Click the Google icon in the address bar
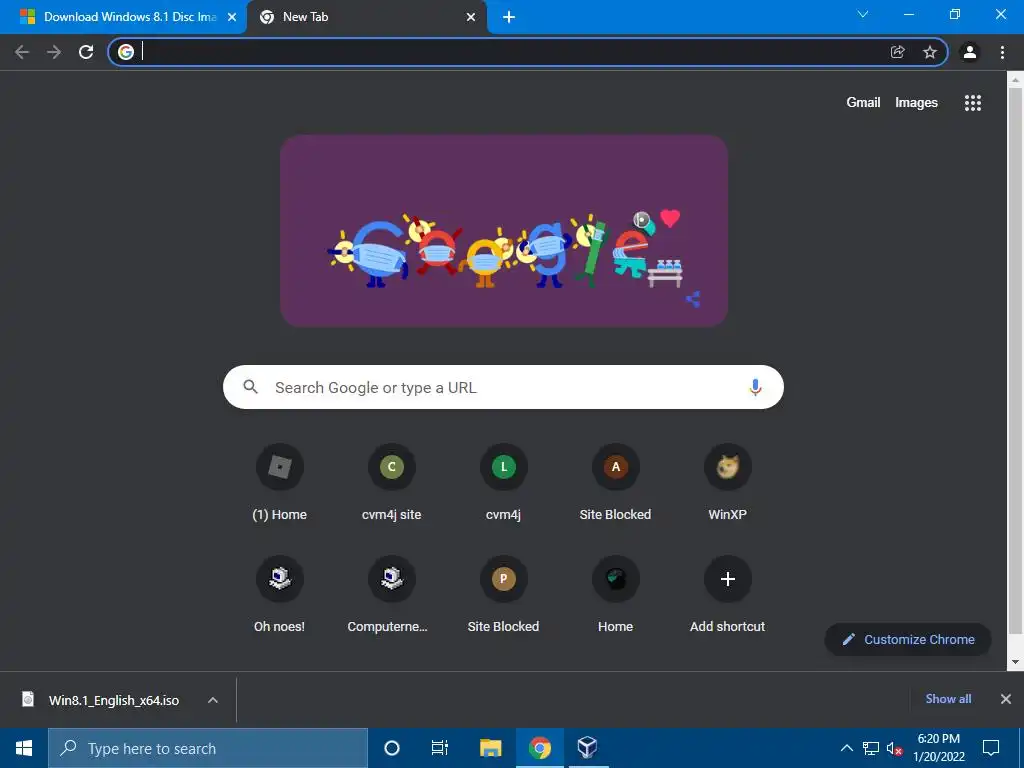 coord(126,52)
